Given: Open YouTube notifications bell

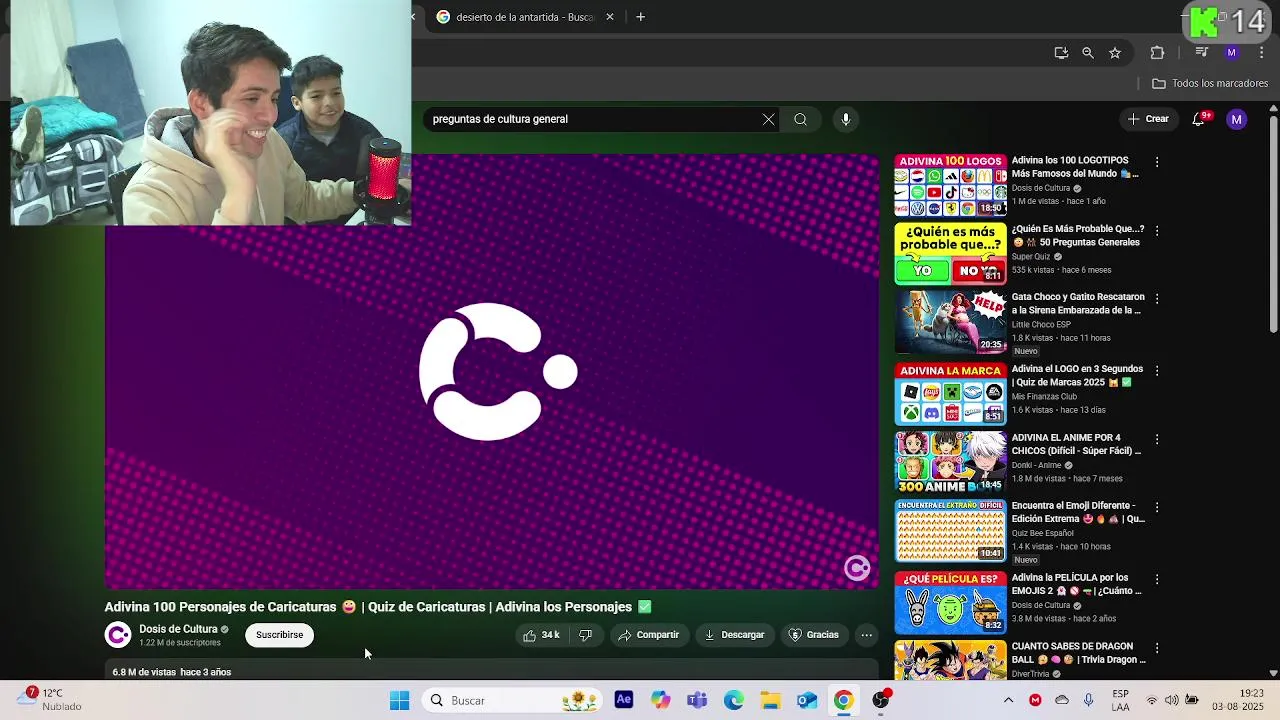Looking at the screenshot, I should [x=1199, y=119].
